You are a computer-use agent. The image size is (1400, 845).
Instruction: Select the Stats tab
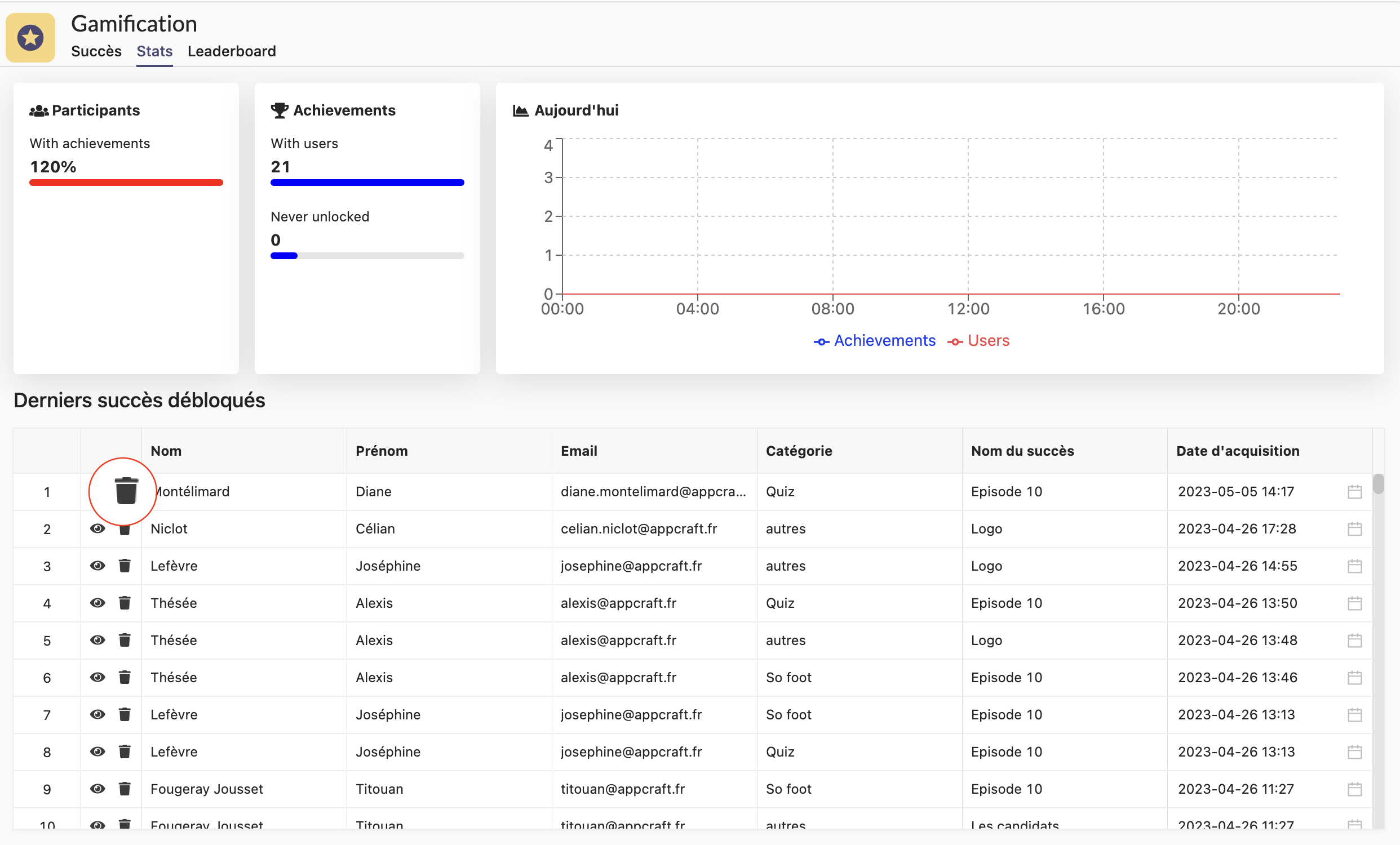(154, 51)
